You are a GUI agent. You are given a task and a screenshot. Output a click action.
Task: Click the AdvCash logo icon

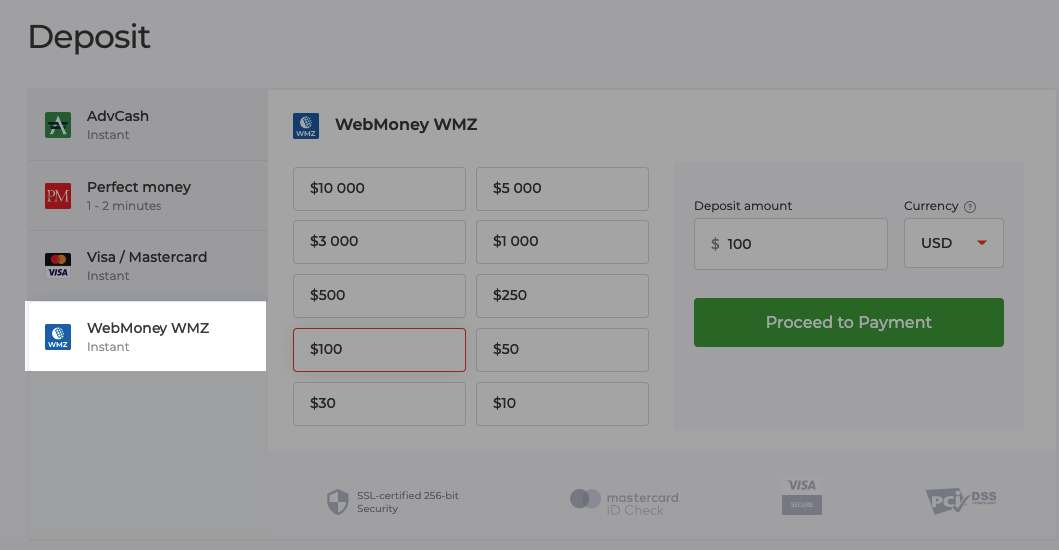[58, 125]
